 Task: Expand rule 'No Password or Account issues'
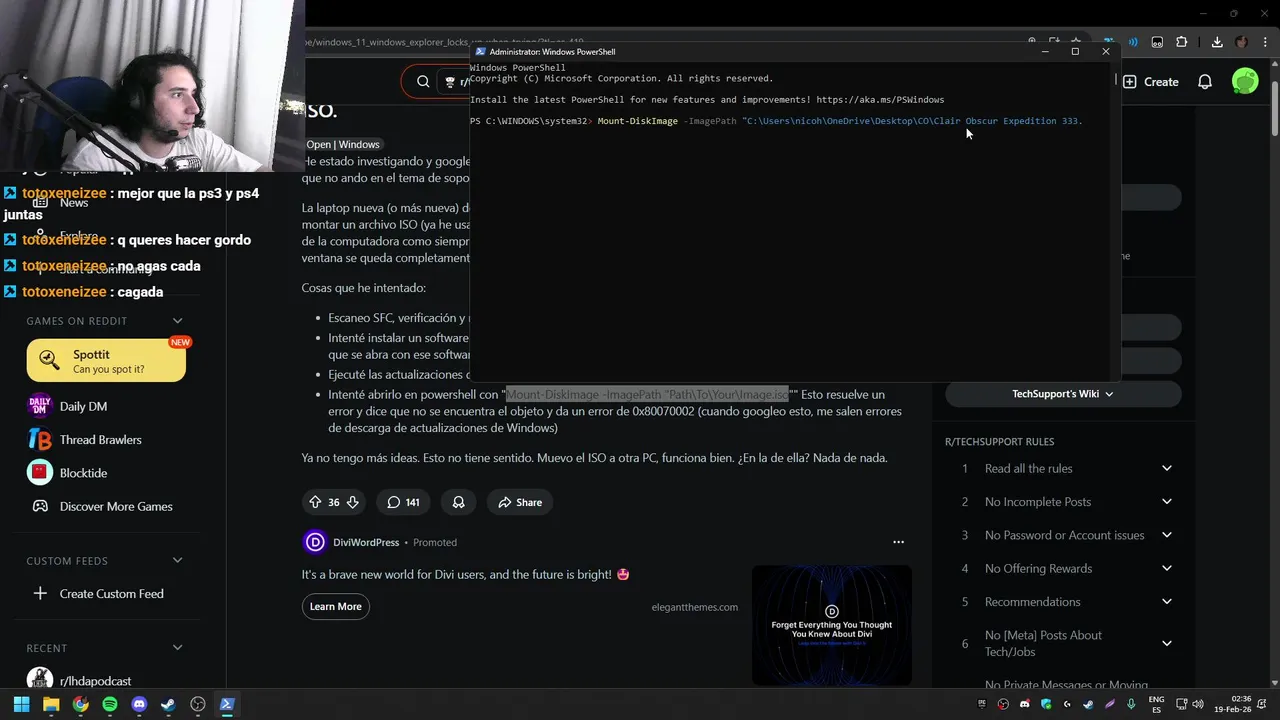pos(1166,535)
